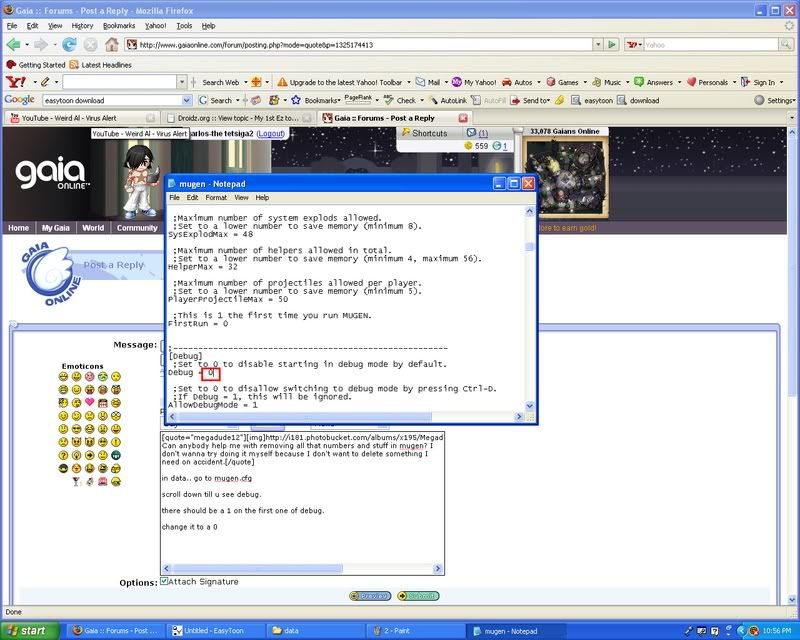The image size is (800, 640).
Task: Click the Yahoo search magnifier icon
Action: [785, 45]
